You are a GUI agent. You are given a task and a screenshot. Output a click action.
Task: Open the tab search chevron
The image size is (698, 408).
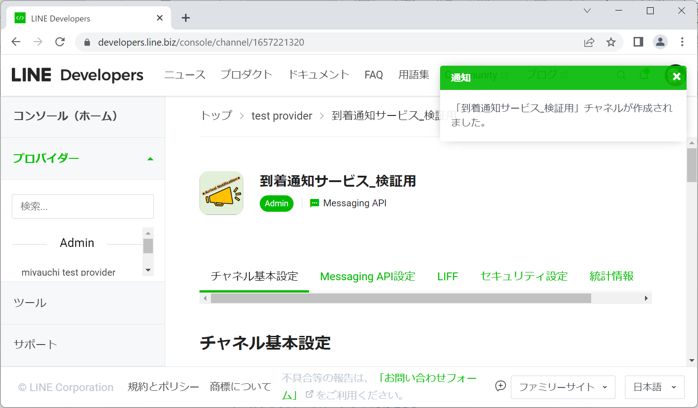(x=587, y=11)
